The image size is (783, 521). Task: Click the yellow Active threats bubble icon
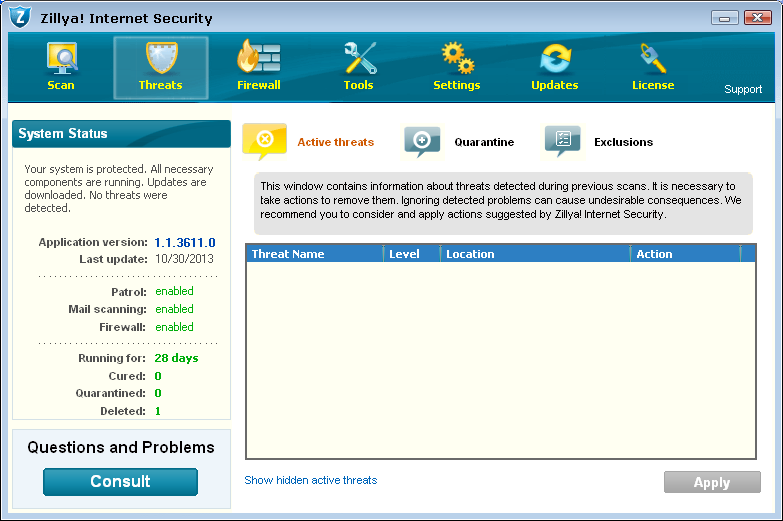(x=265, y=141)
